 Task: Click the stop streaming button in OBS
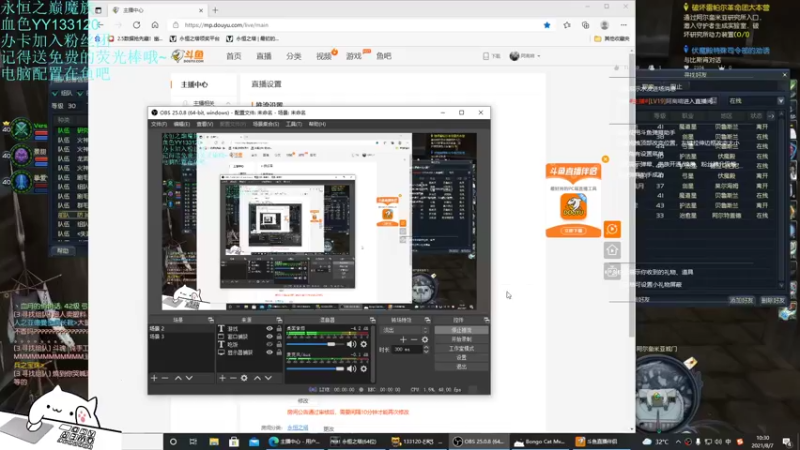coord(461,330)
